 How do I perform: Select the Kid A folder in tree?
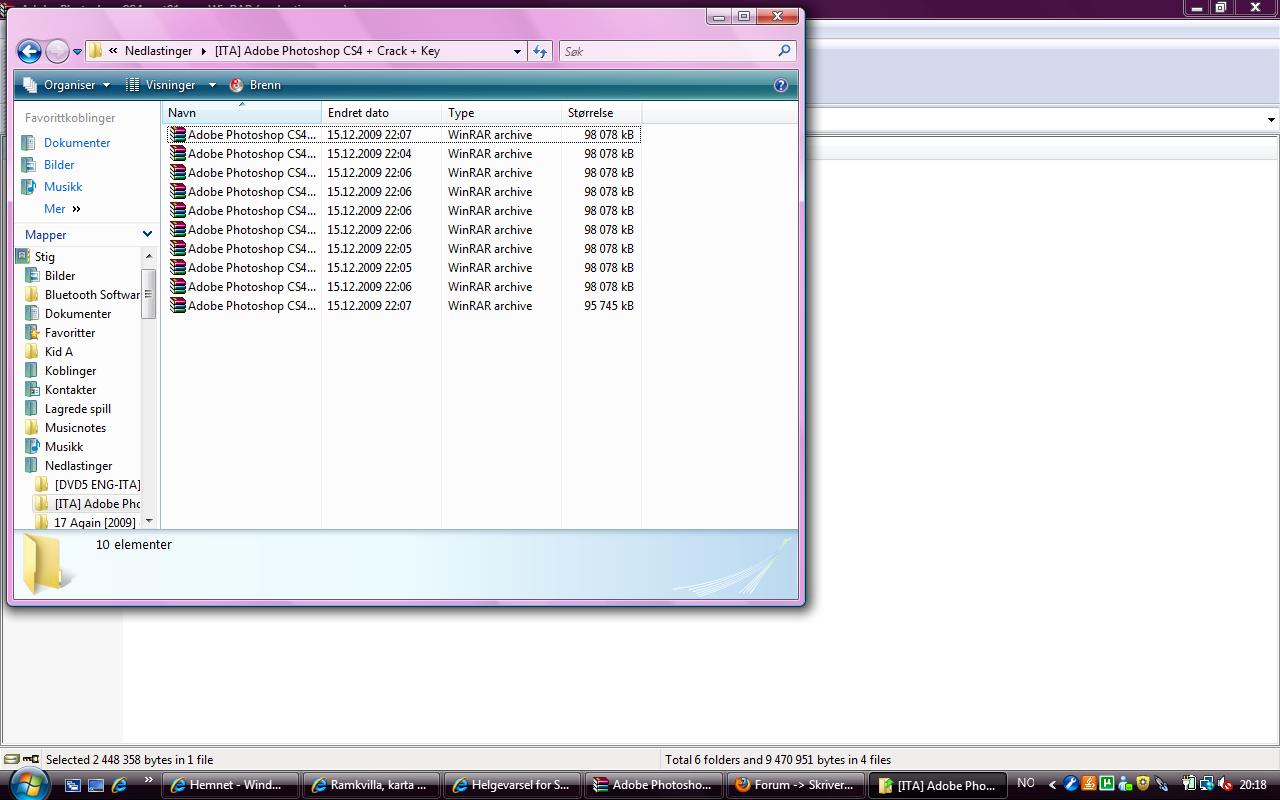tap(59, 352)
